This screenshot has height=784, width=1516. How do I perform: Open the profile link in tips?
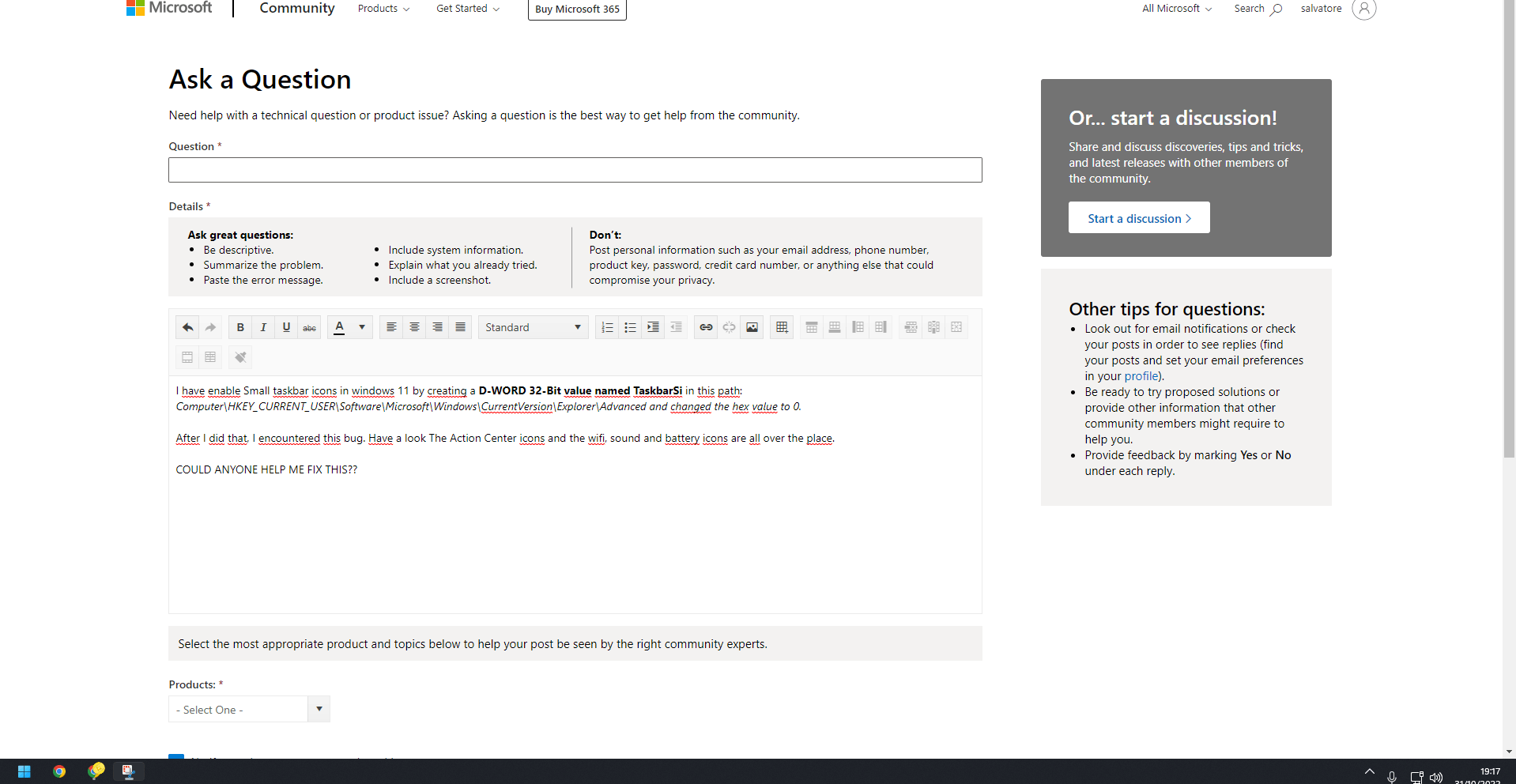1142,376
